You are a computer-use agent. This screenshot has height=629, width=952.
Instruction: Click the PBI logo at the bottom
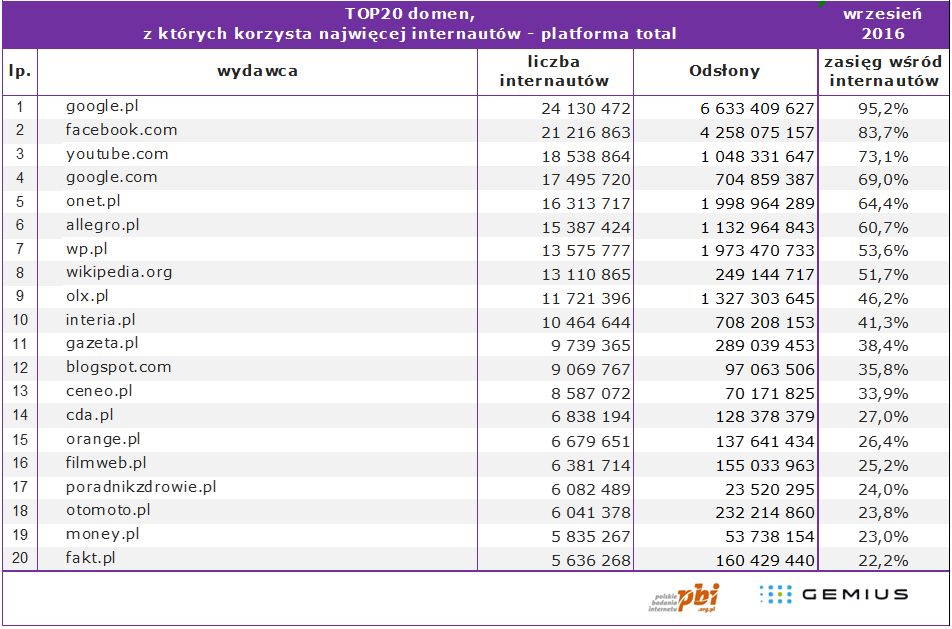click(685, 598)
